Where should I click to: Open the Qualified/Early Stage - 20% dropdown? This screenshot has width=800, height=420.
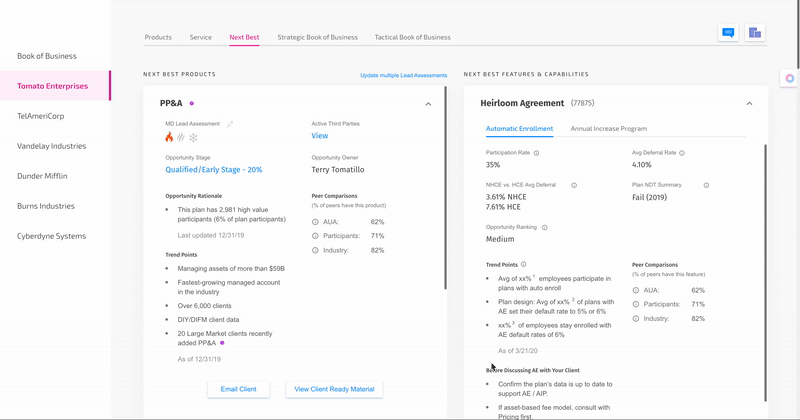click(x=214, y=170)
